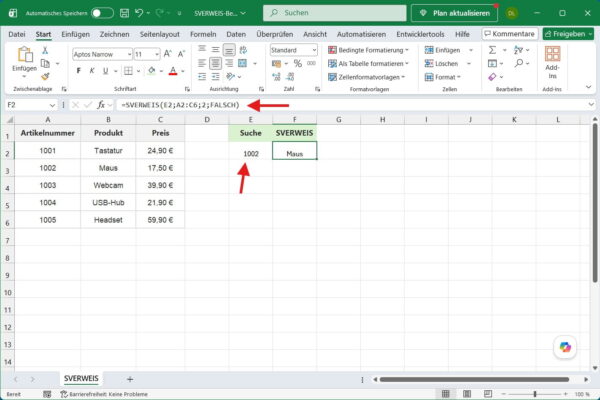
Task: Collapse the ribbon chevron
Action: 589,87
